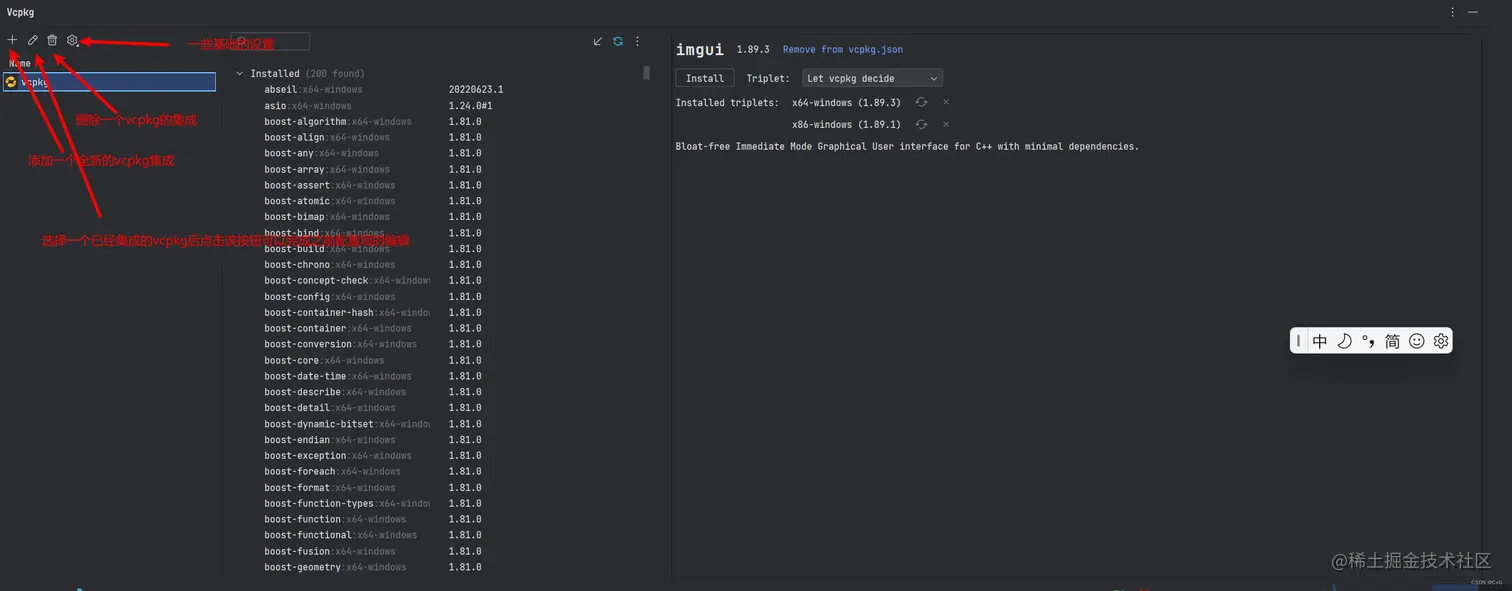Click Install button for imgui
Image resolution: width=1512 pixels, height=591 pixels.
(x=705, y=78)
